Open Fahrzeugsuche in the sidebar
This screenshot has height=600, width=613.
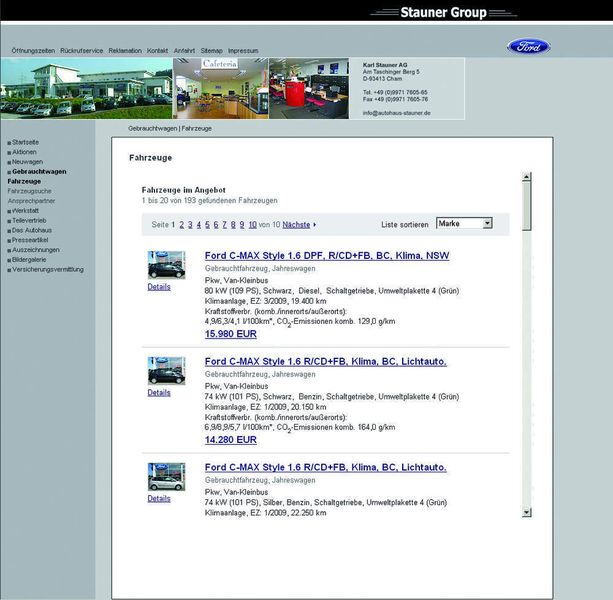coord(29,191)
